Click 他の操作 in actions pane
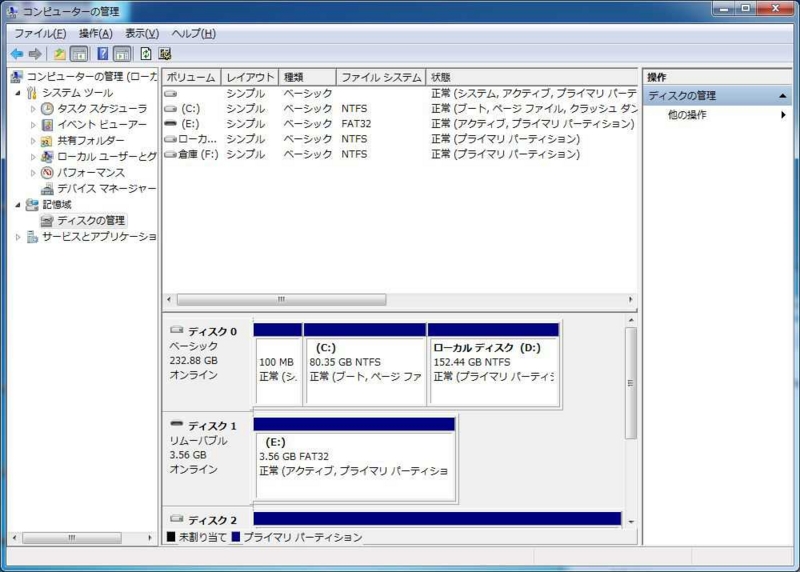800x572 pixels. point(687,115)
